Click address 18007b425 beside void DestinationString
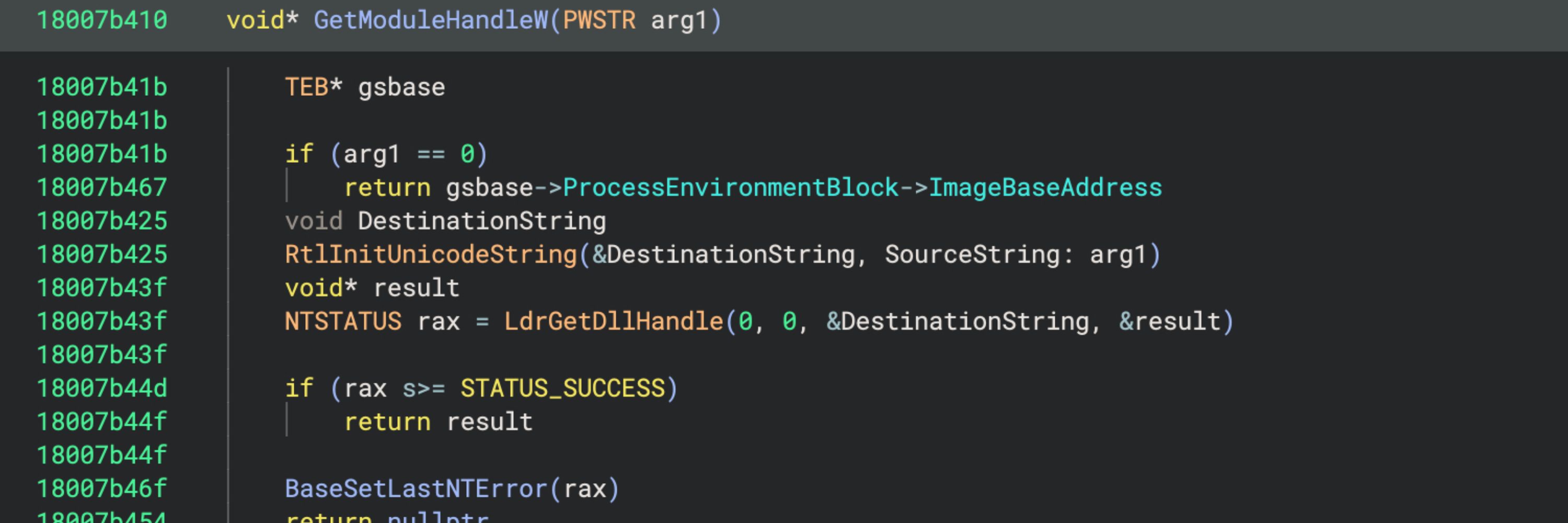 (101, 221)
